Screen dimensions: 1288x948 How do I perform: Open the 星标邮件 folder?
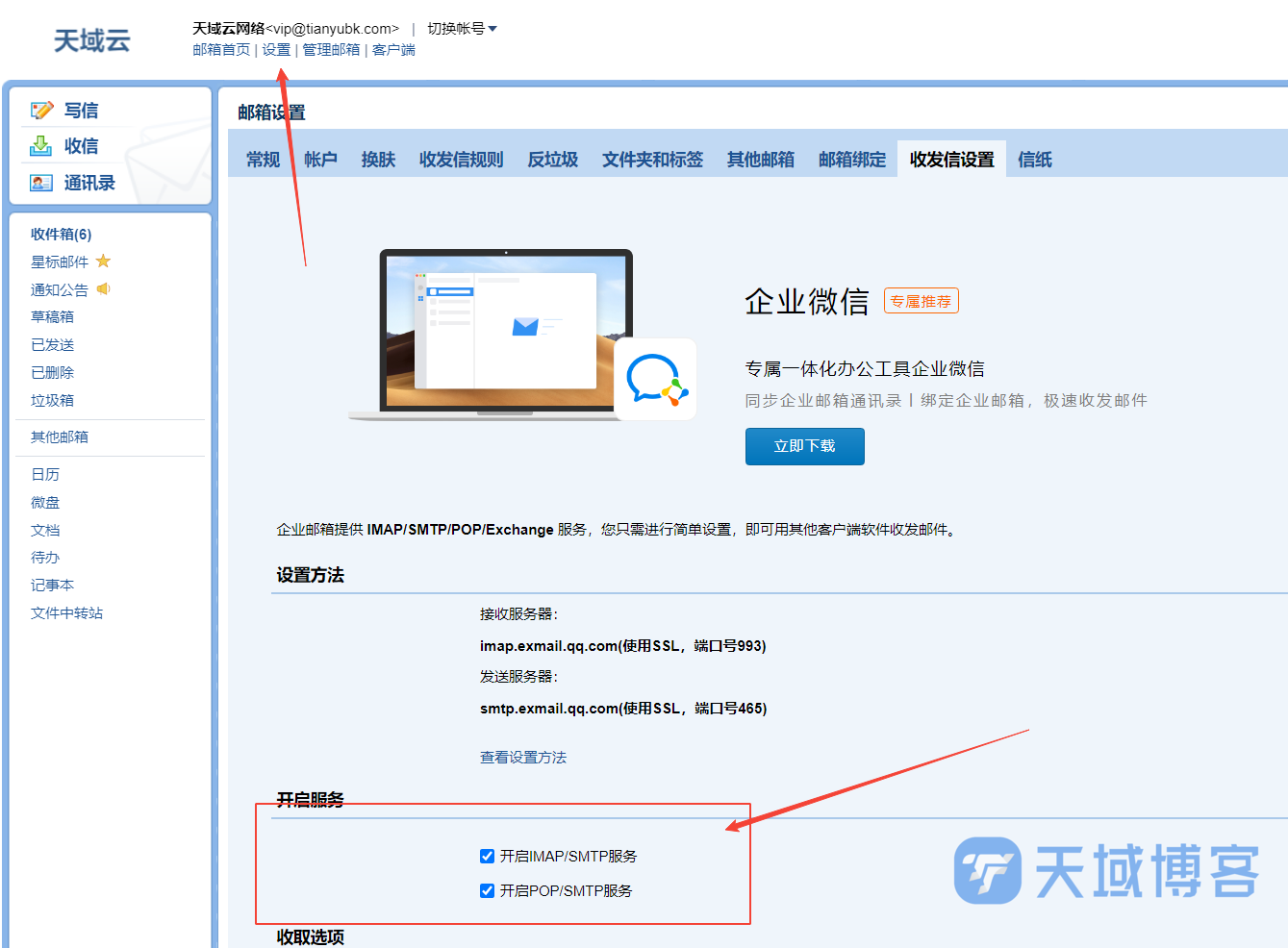click(60, 262)
